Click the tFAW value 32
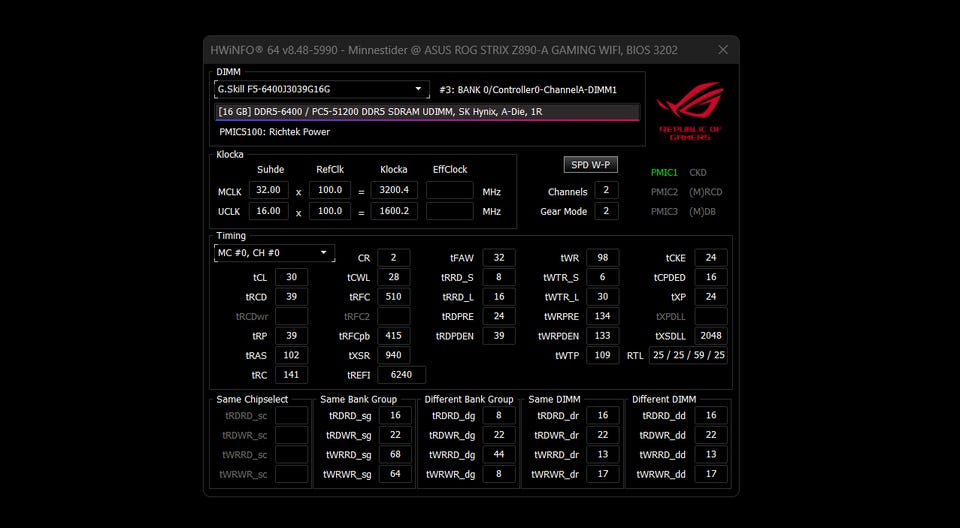This screenshot has height=528, width=960. [499, 258]
